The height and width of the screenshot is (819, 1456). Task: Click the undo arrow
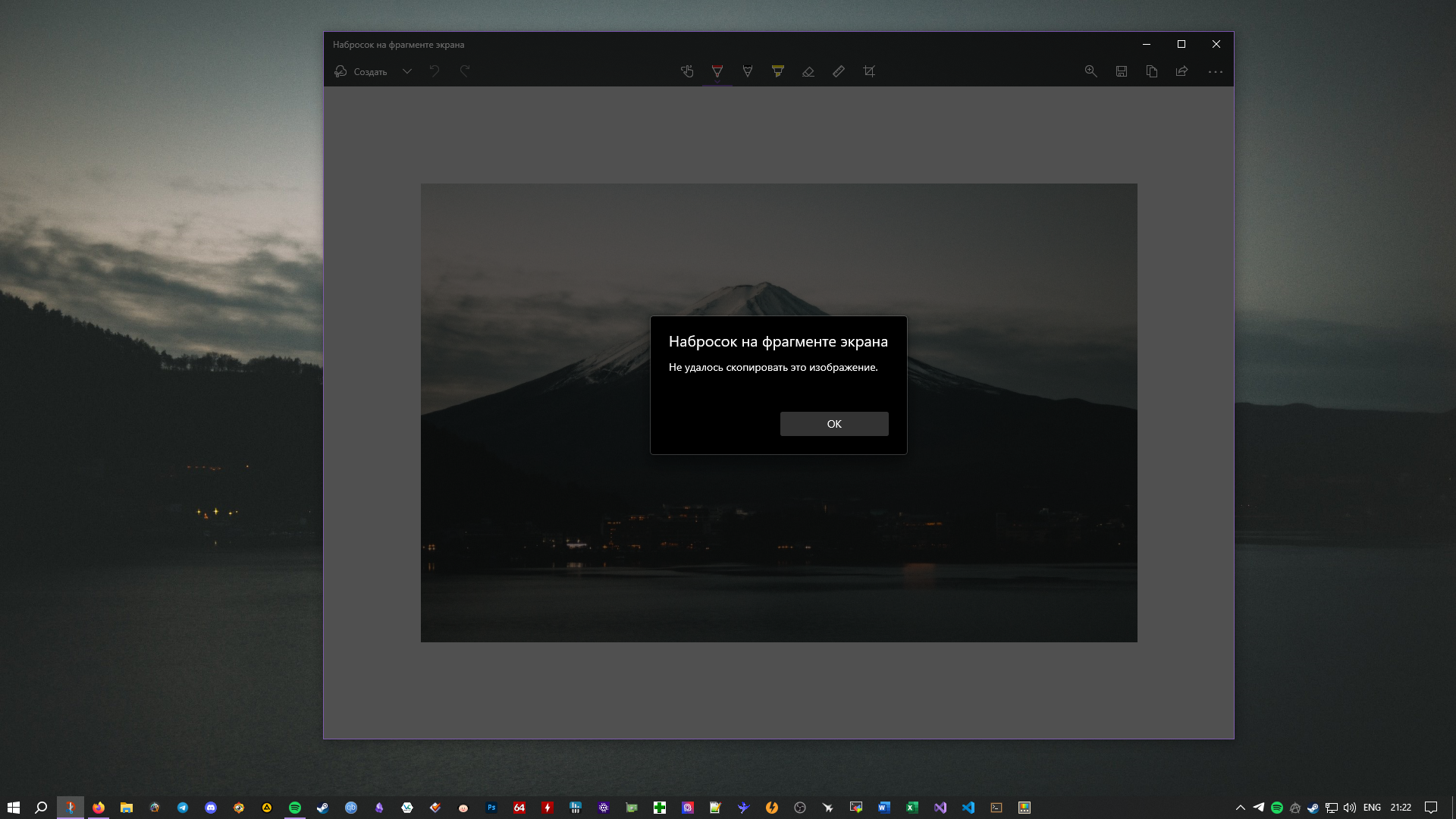[x=435, y=71]
